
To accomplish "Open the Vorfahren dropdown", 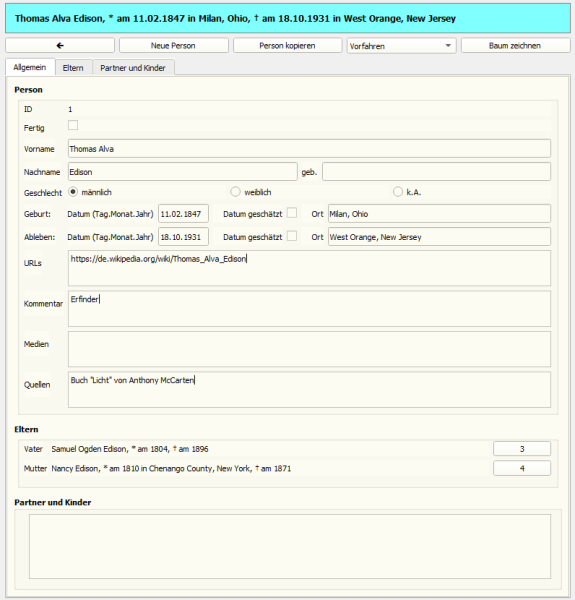I will [x=401, y=46].
